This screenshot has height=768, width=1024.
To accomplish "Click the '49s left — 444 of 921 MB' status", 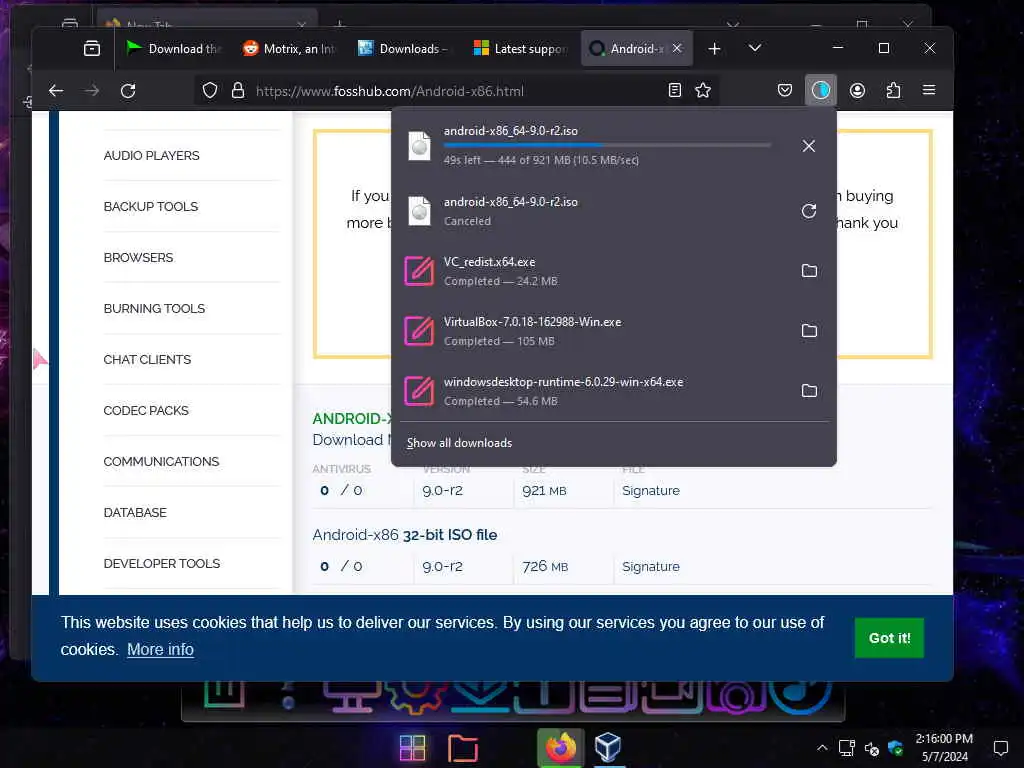I will tap(541, 160).
